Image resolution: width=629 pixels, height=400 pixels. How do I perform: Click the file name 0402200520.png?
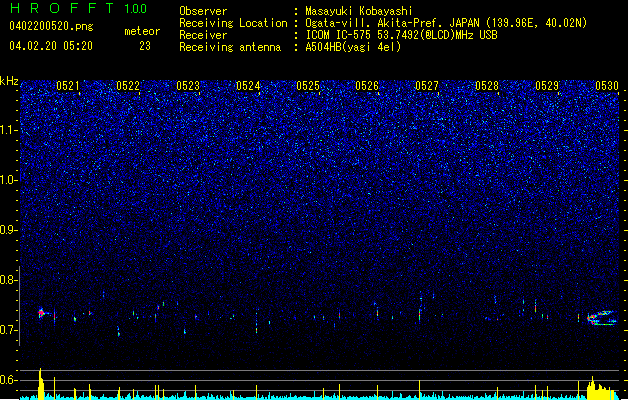tap(51, 26)
